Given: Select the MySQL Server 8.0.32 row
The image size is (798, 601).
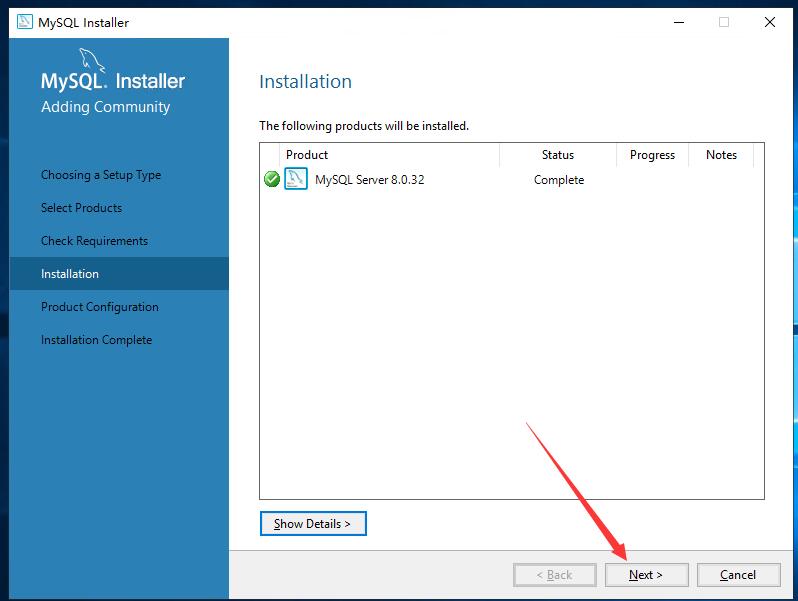Looking at the screenshot, I should (x=511, y=179).
